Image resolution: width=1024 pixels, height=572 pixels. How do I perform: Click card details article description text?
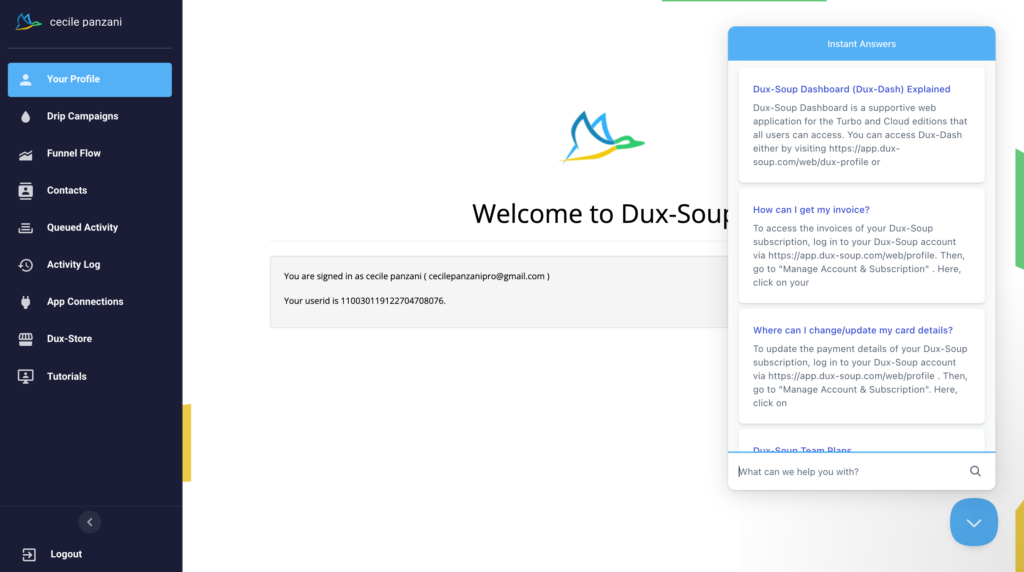point(859,376)
